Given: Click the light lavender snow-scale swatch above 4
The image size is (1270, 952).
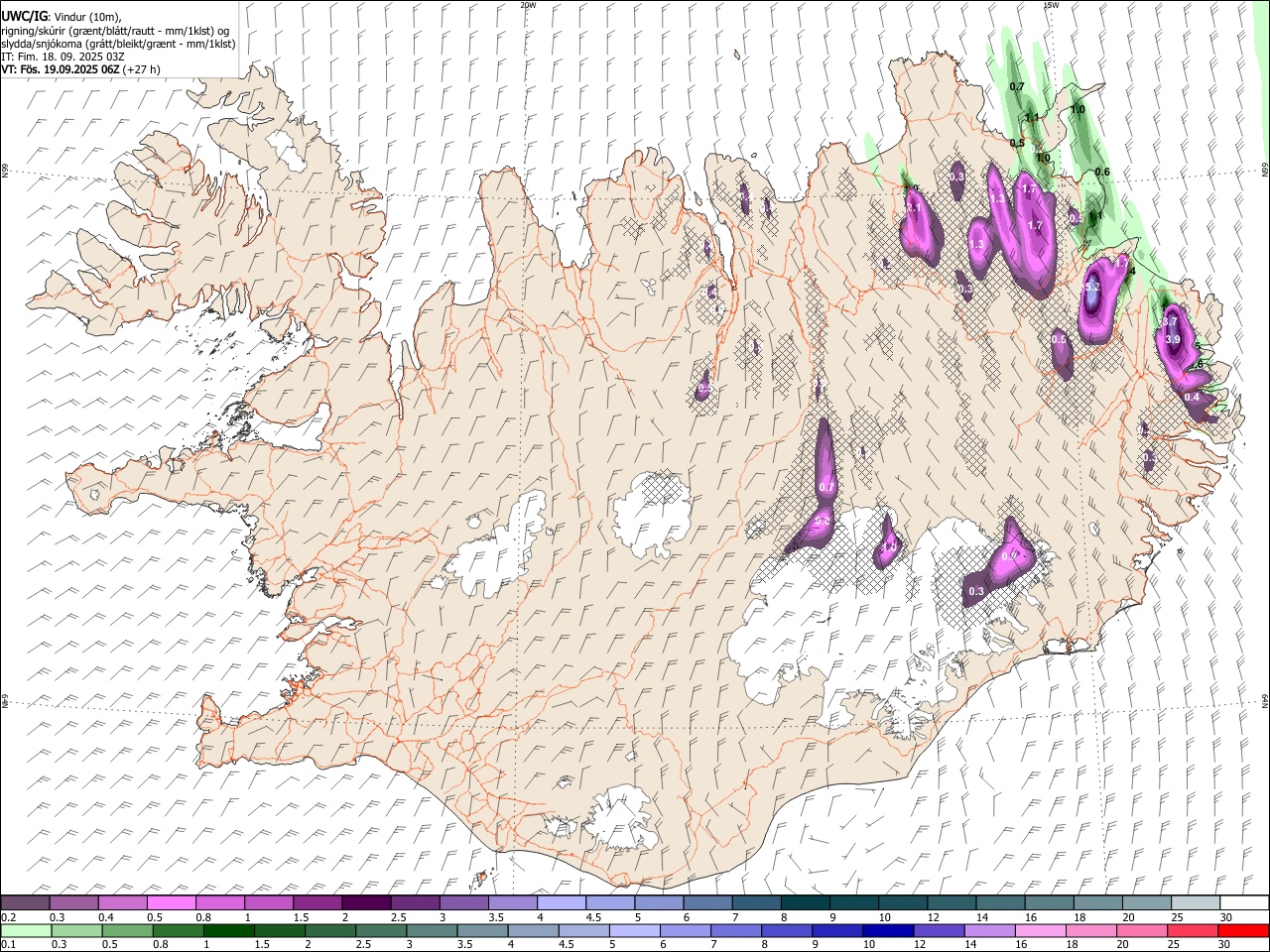Looking at the screenshot, I should click(561, 902).
